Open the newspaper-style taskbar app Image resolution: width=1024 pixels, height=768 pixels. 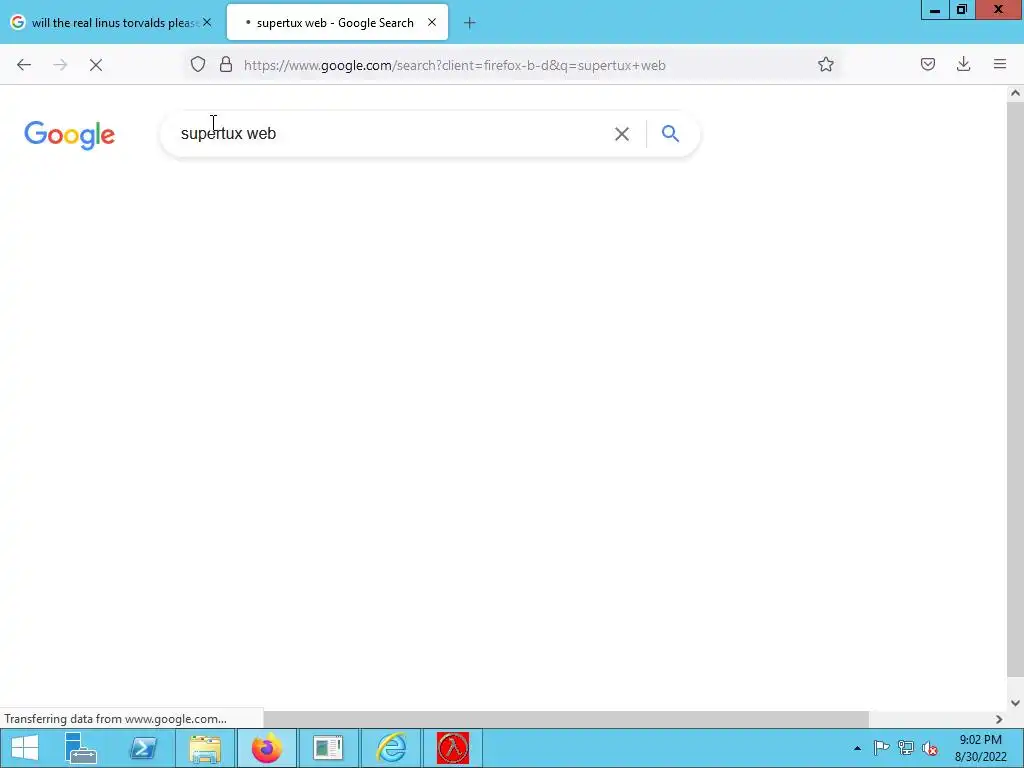click(328, 748)
